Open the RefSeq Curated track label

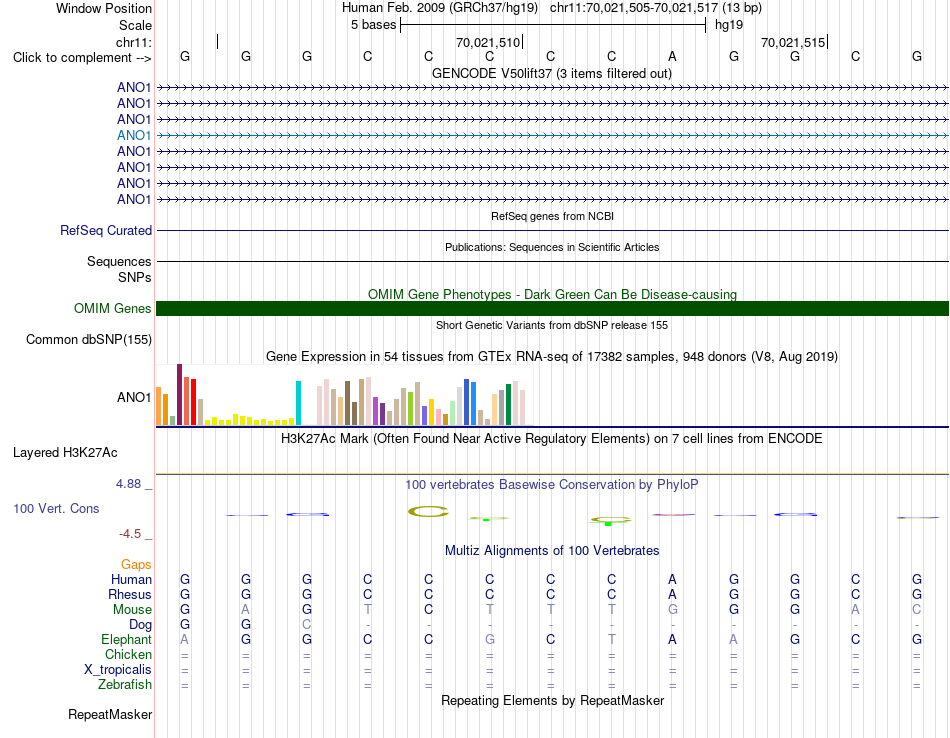point(106,230)
